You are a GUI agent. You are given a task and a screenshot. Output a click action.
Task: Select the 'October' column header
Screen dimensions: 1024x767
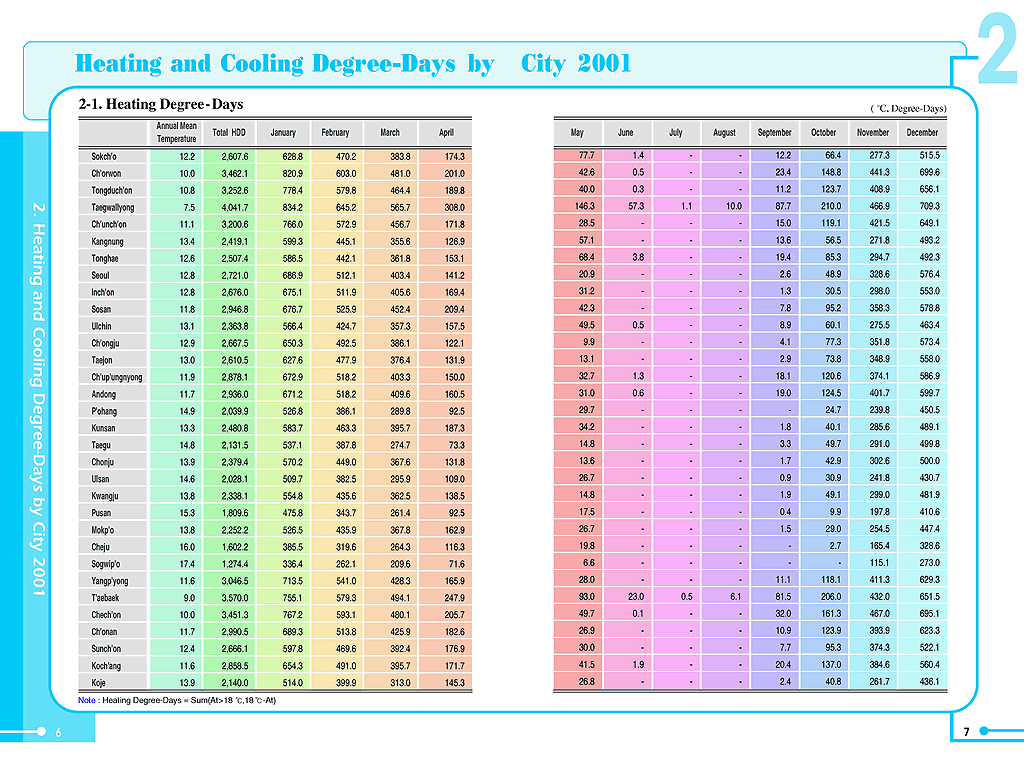824,132
